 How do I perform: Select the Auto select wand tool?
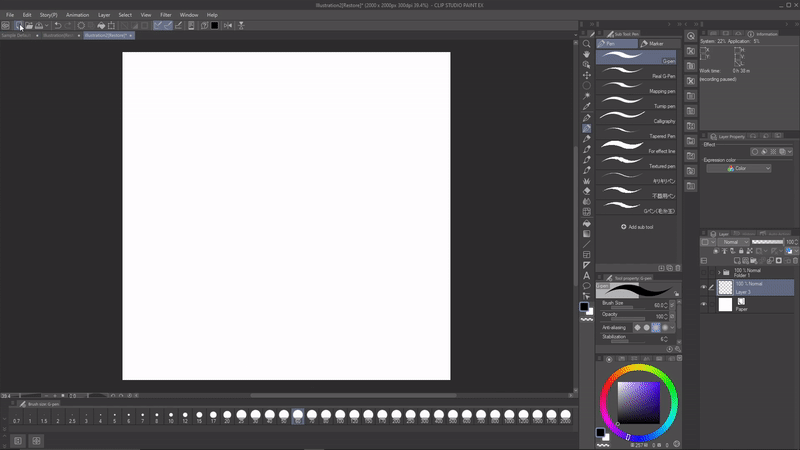pyautogui.click(x=587, y=96)
